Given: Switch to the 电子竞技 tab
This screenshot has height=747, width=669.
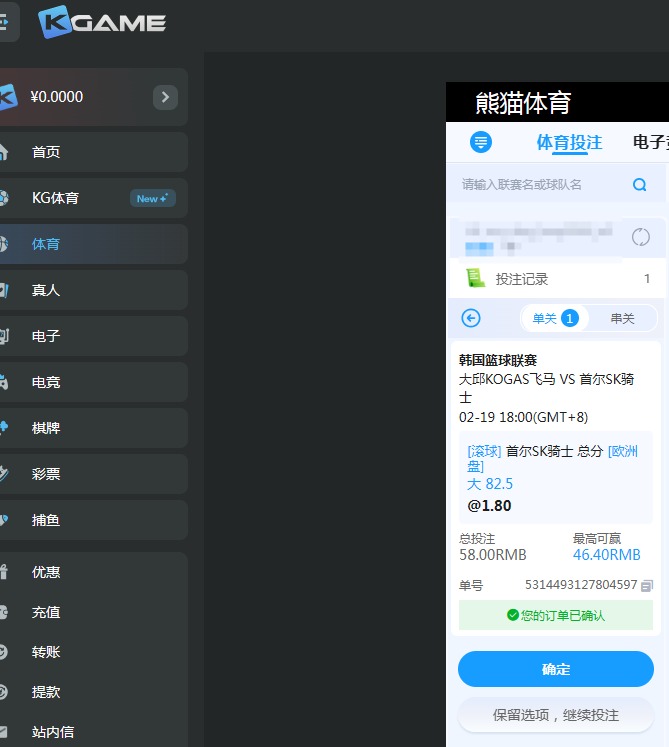Looking at the screenshot, I should [651, 142].
